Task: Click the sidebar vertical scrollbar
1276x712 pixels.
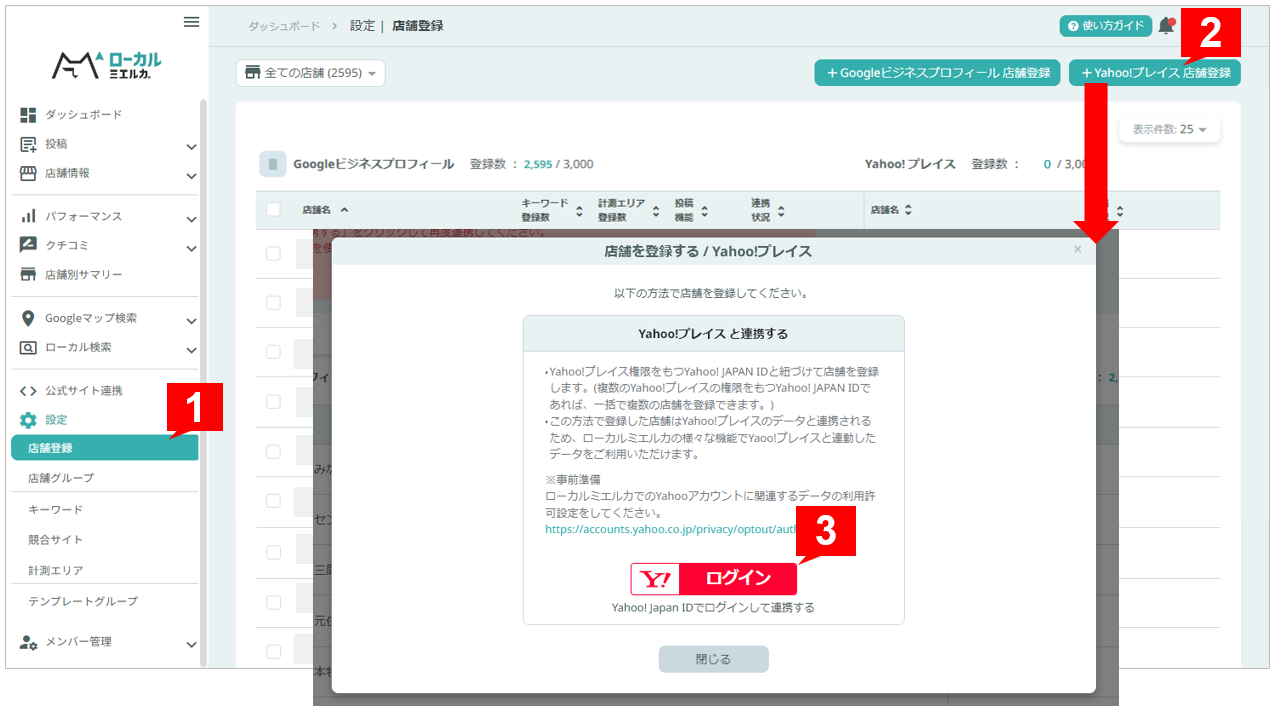Action: 203,380
